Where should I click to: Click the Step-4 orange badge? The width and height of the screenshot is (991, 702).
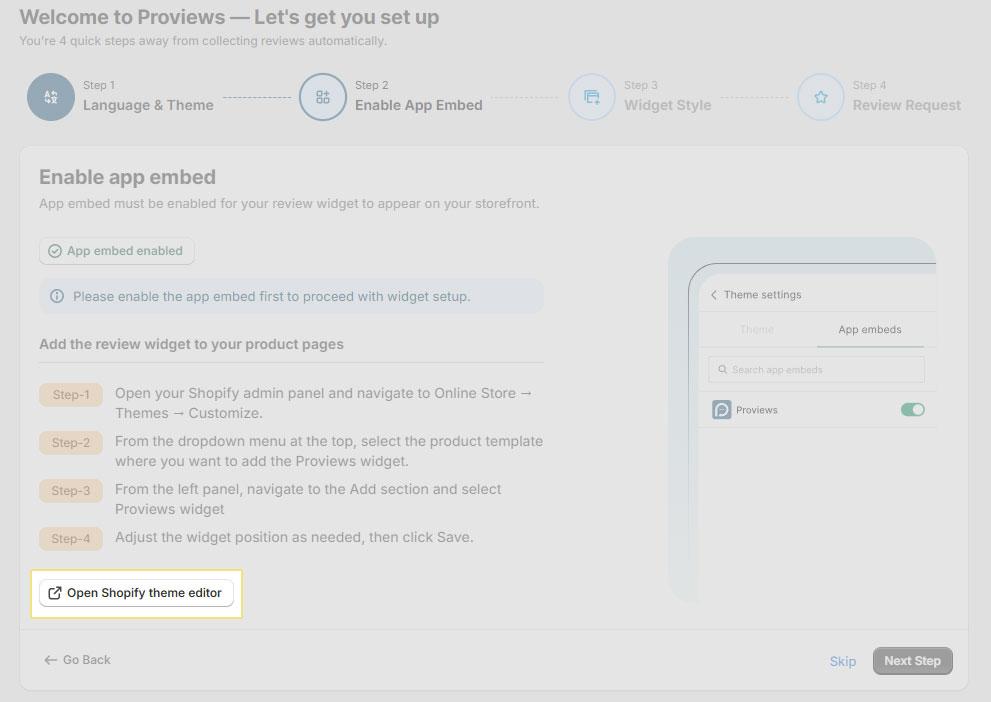click(71, 539)
